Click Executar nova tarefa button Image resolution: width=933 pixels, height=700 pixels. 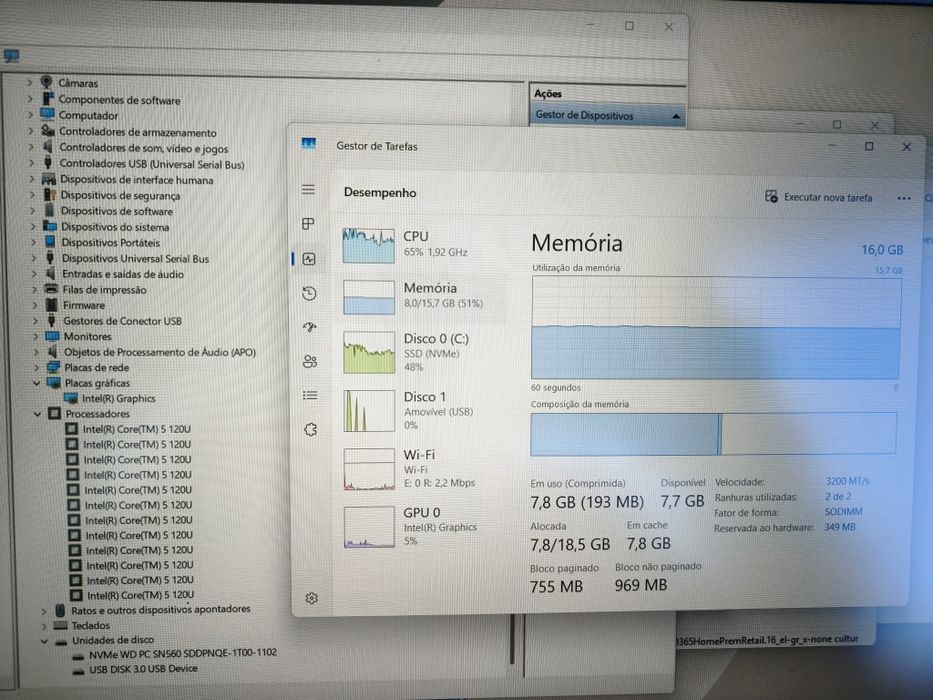pyautogui.click(x=819, y=197)
